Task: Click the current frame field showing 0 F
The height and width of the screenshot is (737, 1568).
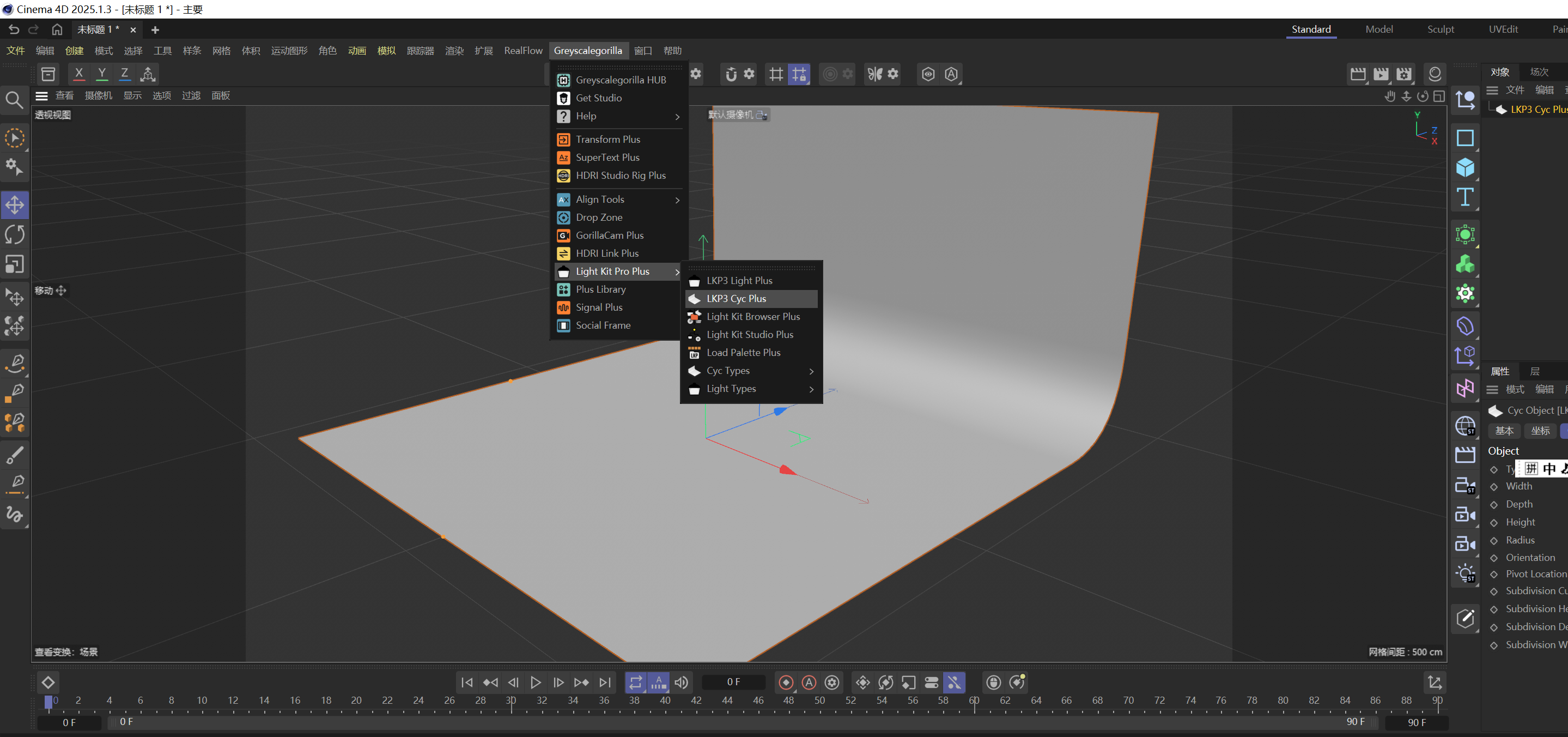Action: (x=733, y=683)
